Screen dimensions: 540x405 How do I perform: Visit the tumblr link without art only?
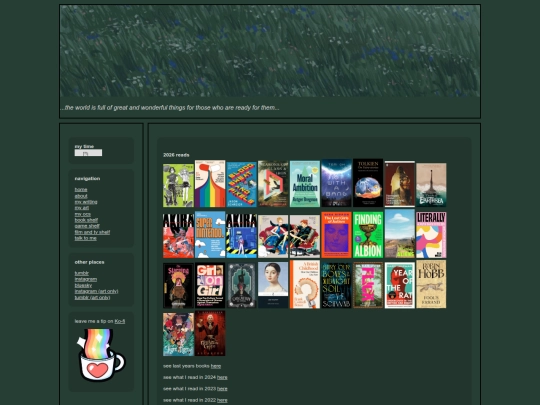coord(82,273)
